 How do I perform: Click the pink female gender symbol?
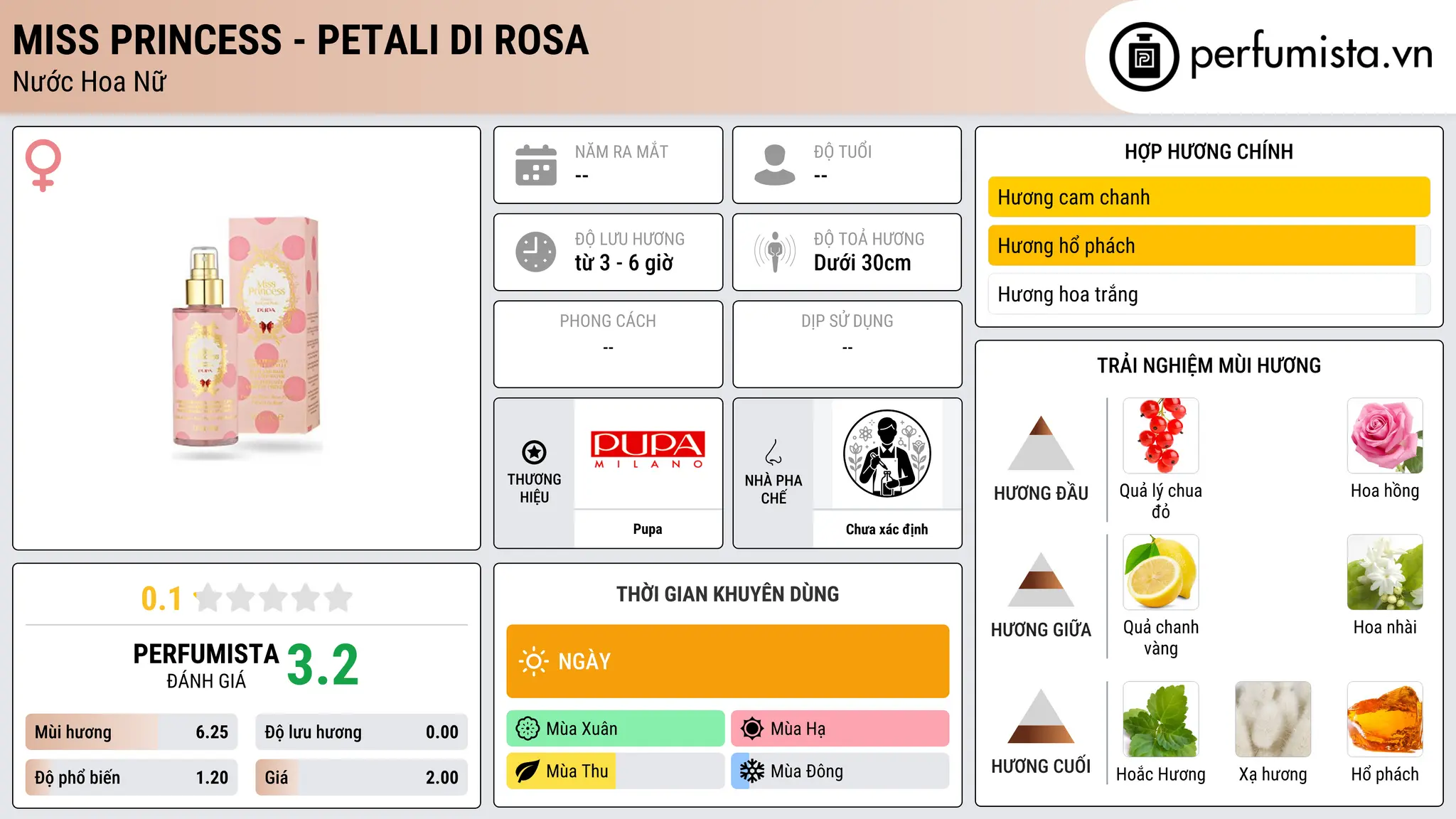point(43,166)
